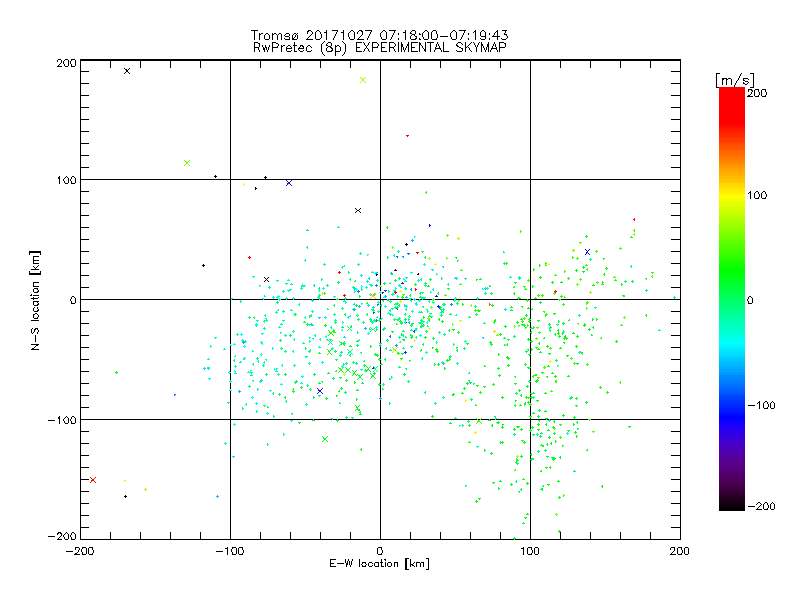The height and width of the screenshot is (600, 800).
Task: Select the yellow-green X marker near the top center
Action: pos(363,80)
